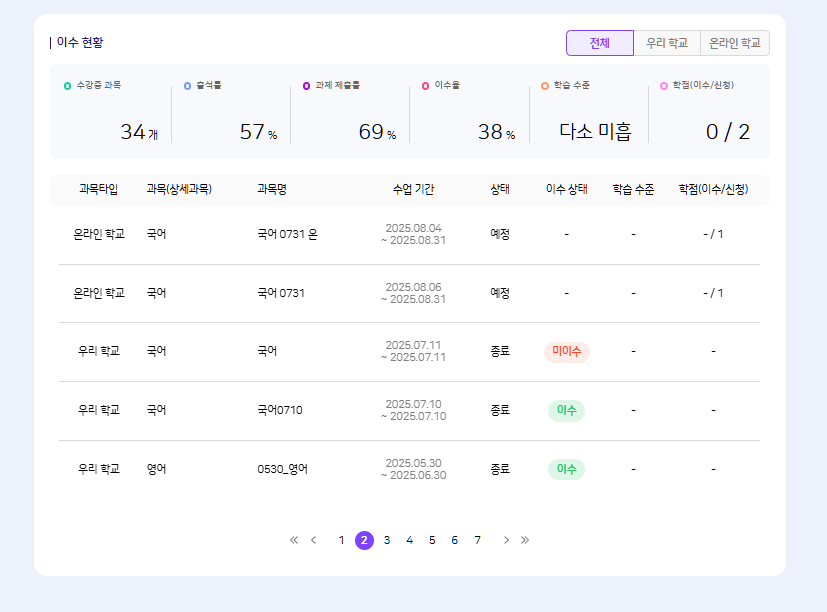Viewport: 827px width, 612px height.
Task: Select the 0530_영어 course name
Action: (x=282, y=468)
